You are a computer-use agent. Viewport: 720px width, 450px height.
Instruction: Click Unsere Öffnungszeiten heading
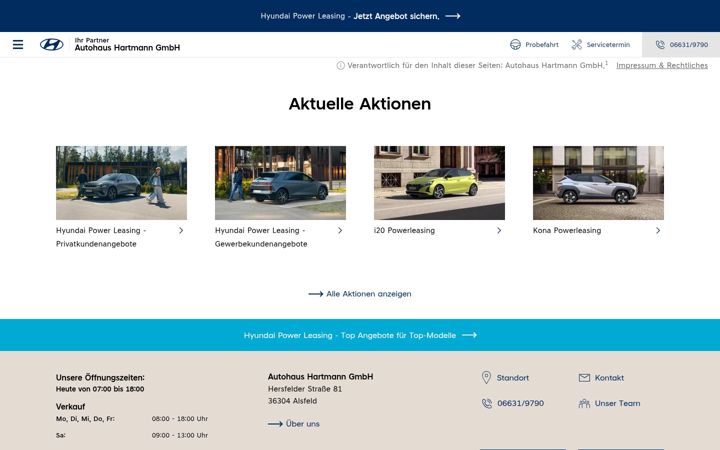point(100,377)
